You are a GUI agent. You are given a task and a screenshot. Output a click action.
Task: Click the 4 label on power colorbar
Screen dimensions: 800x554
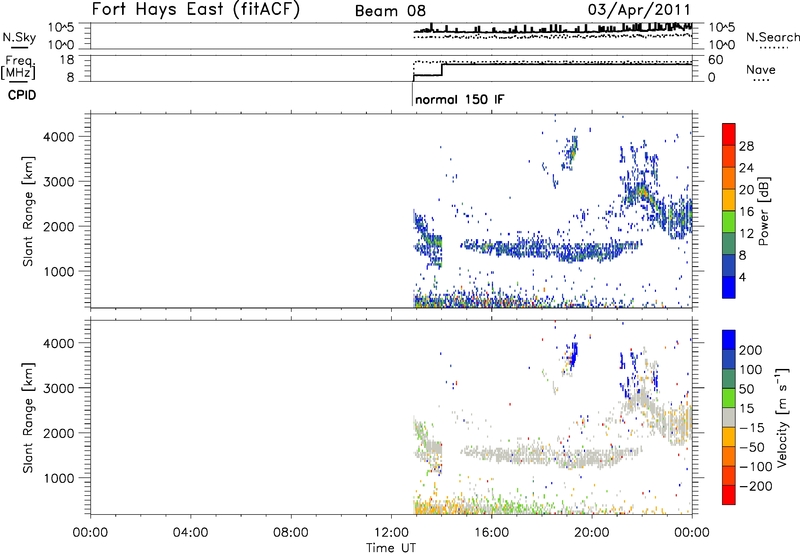[743, 277]
